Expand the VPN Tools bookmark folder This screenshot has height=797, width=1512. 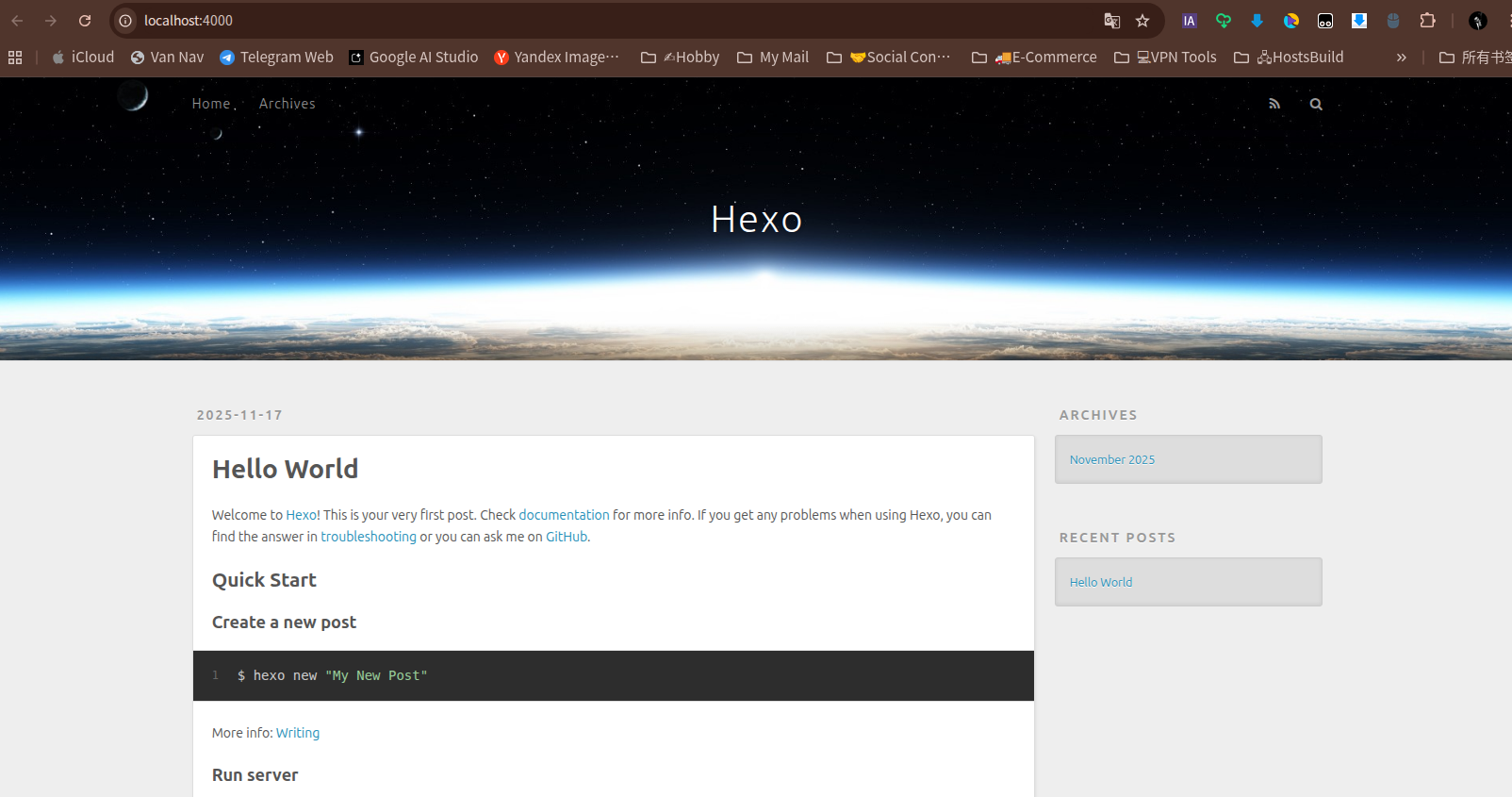point(1165,58)
